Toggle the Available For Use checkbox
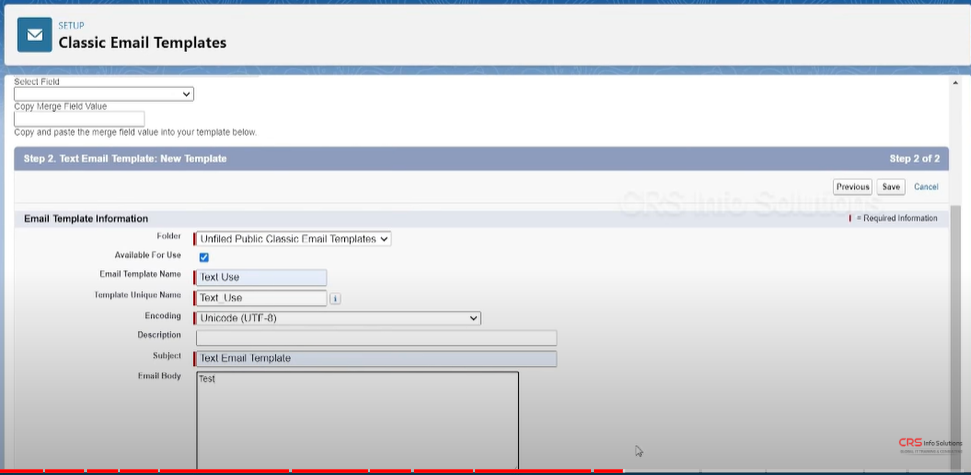The width and height of the screenshot is (971, 475). (204, 257)
